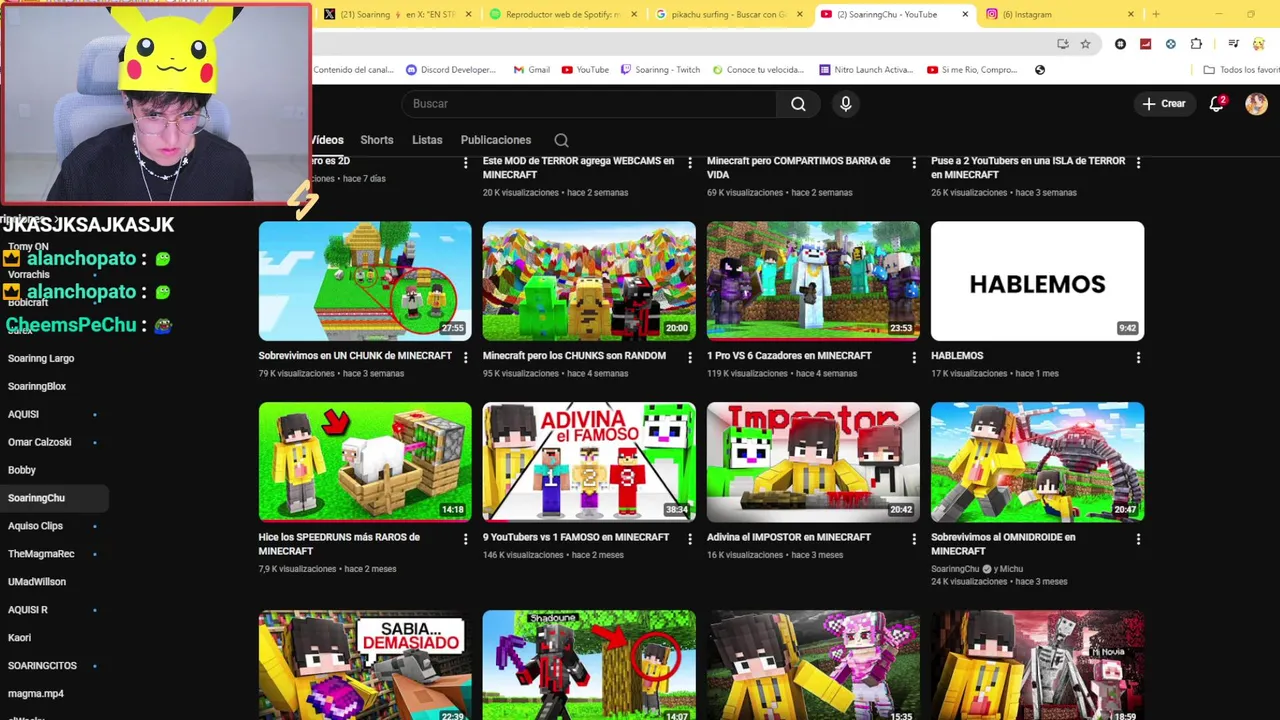Open options for 'Adivina el IMPOSTOR en MINECRAFT'
The image size is (1280, 720).
[913, 539]
